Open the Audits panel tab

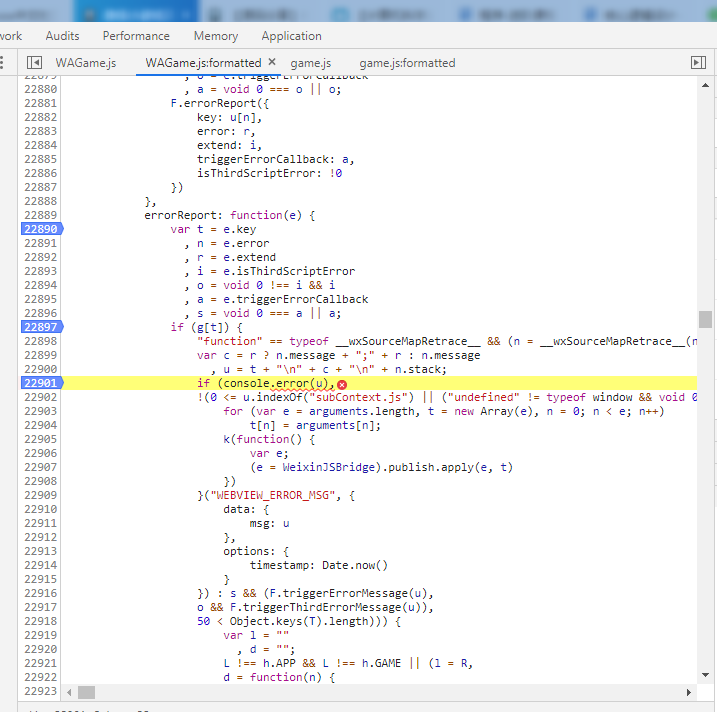point(63,36)
